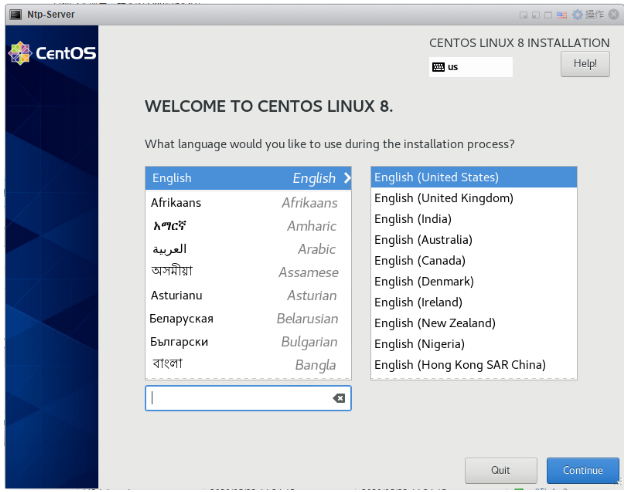Select Belarusian language entry
Viewport: 629px width, 492px height.
pos(247,319)
